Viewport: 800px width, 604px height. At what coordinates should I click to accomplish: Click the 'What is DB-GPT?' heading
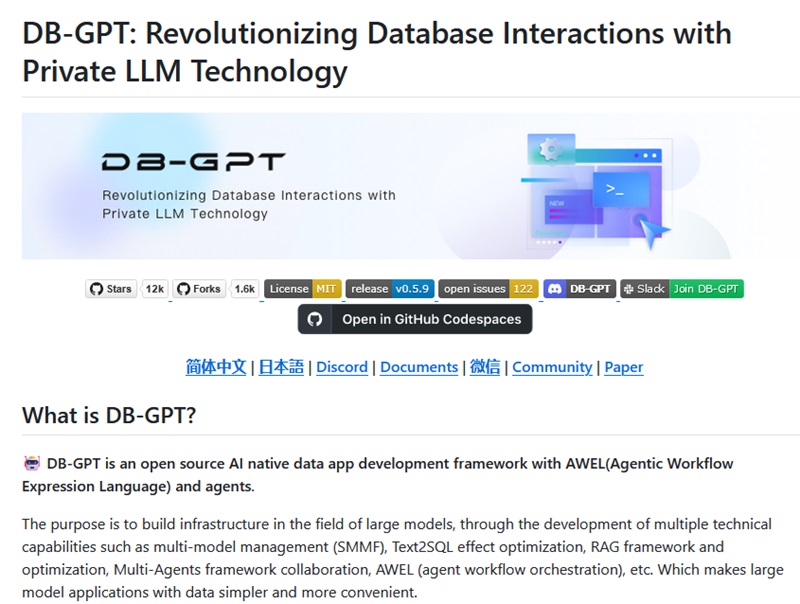[x=109, y=415]
